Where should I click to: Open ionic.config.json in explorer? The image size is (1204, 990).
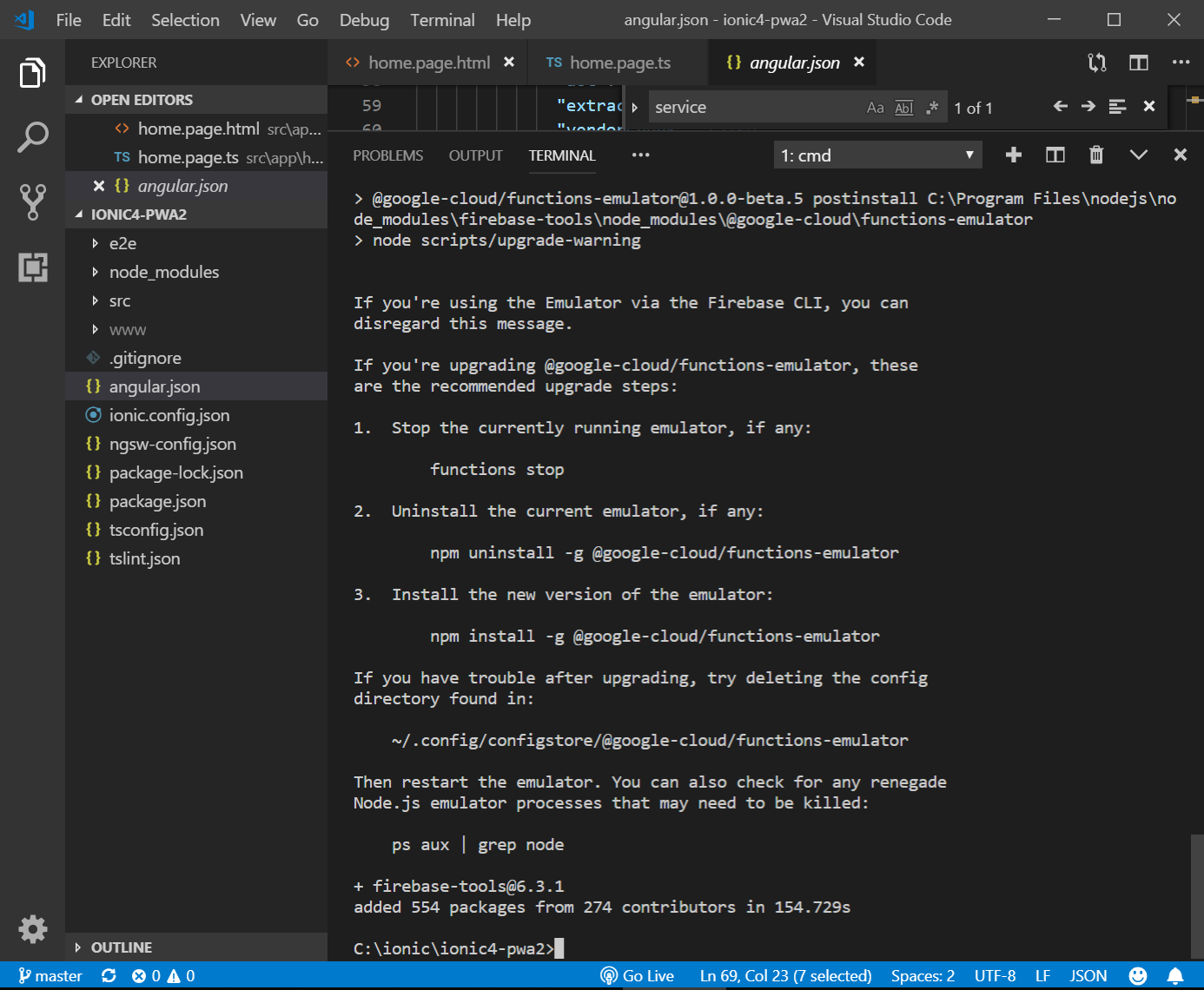tap(196, 415)
